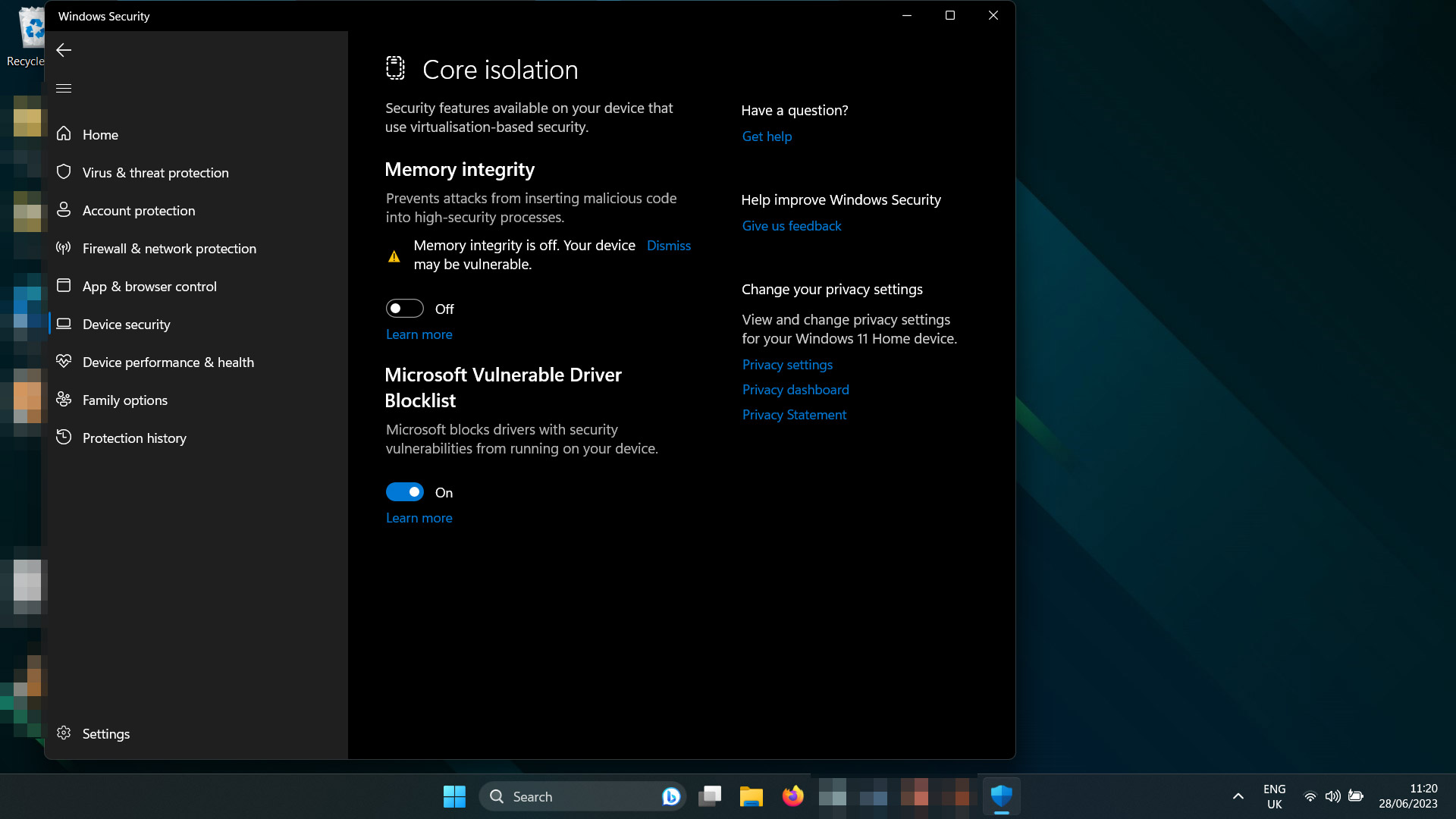Open Wi-Fi network status icon
Viewport: 1456px width, 819px height.
[1310, 796]
